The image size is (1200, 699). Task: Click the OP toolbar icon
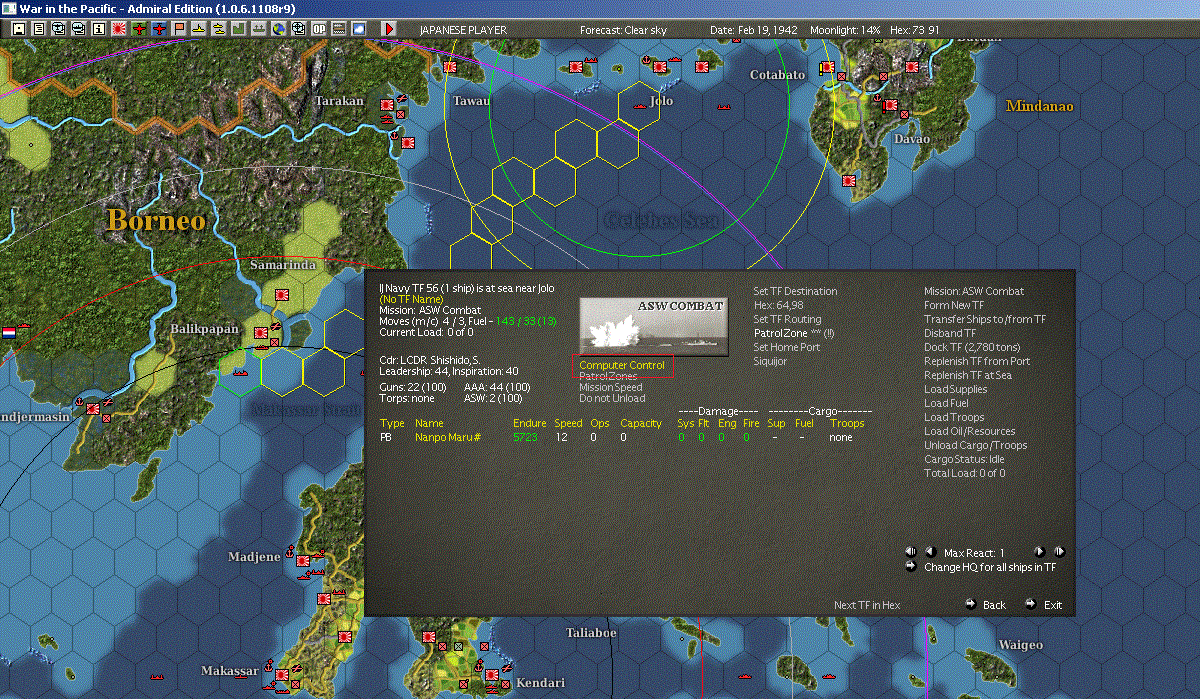point(318,29)
